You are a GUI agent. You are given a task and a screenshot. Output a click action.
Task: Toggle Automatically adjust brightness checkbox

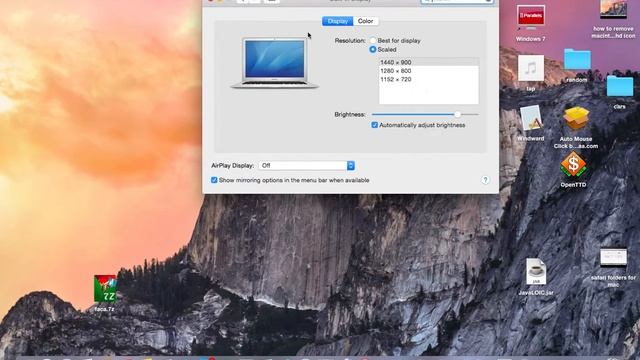tap(374, 125)
